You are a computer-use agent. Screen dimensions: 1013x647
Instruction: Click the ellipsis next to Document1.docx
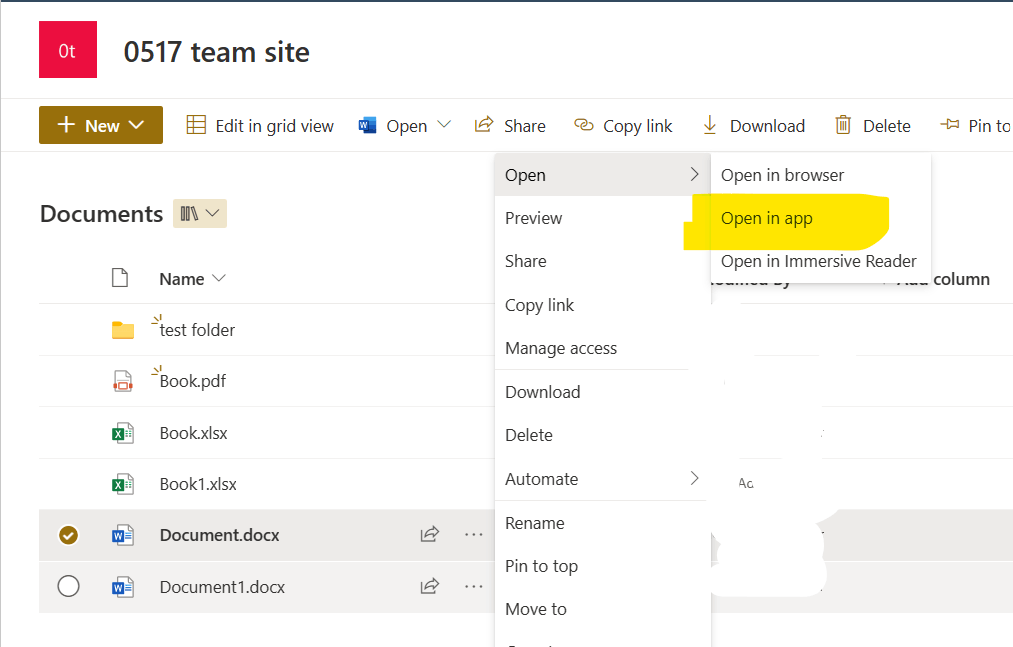[x=473, y=587]
